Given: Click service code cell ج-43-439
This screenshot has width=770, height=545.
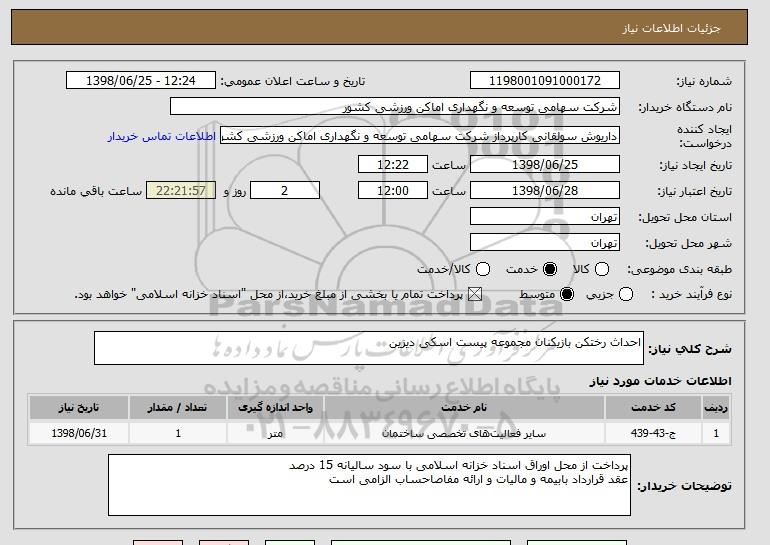Looking at the screenshot, I should (x=653, y=434).
